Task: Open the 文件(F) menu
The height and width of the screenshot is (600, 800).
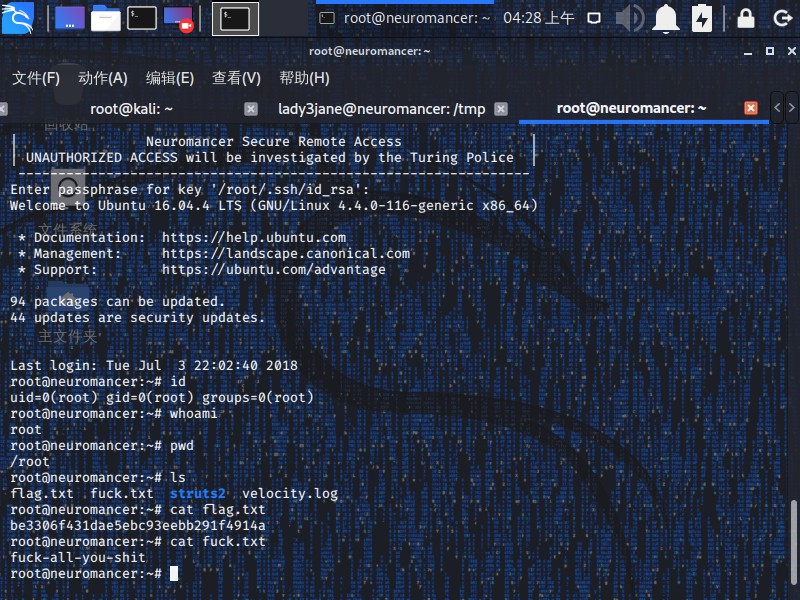Action: tap(36, 78)
